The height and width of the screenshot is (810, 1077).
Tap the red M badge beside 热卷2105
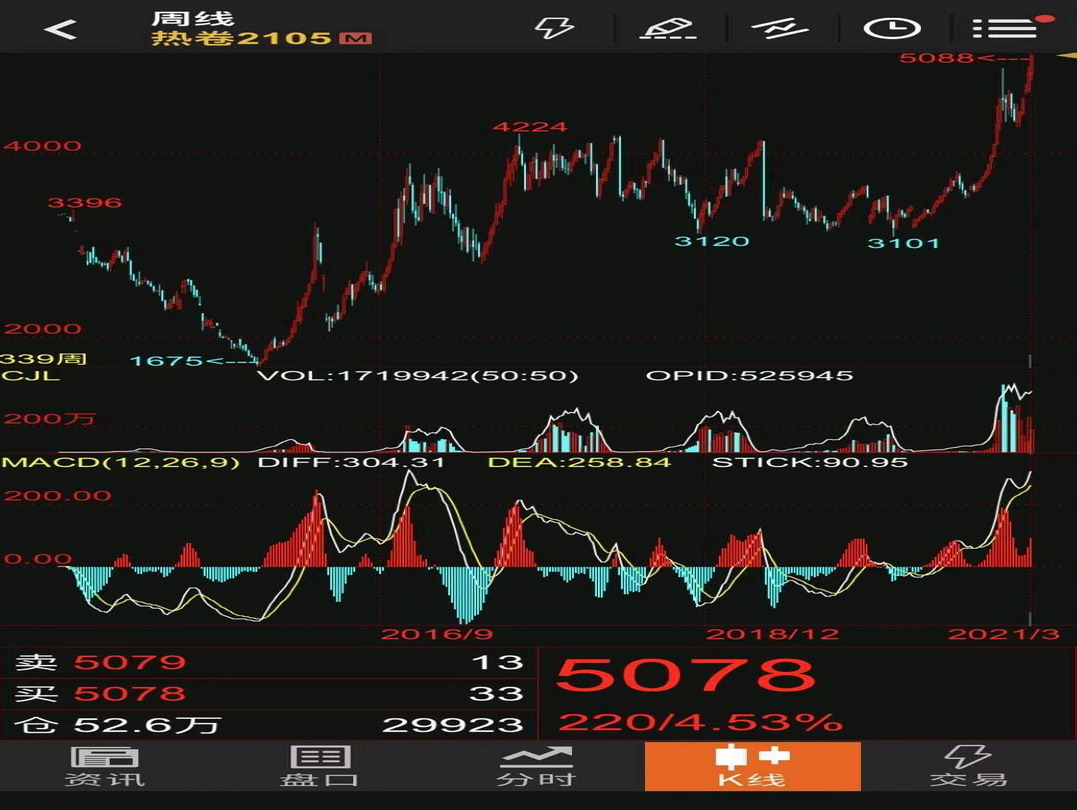tap(355, 39)
